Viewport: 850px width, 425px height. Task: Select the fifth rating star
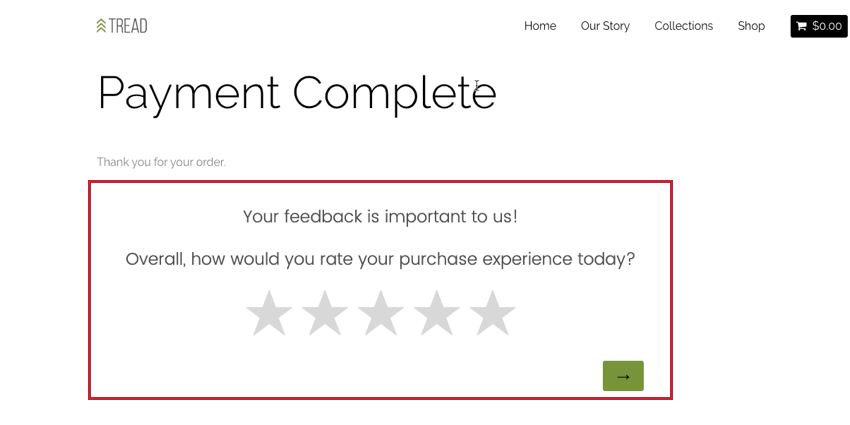pos(492,313)
